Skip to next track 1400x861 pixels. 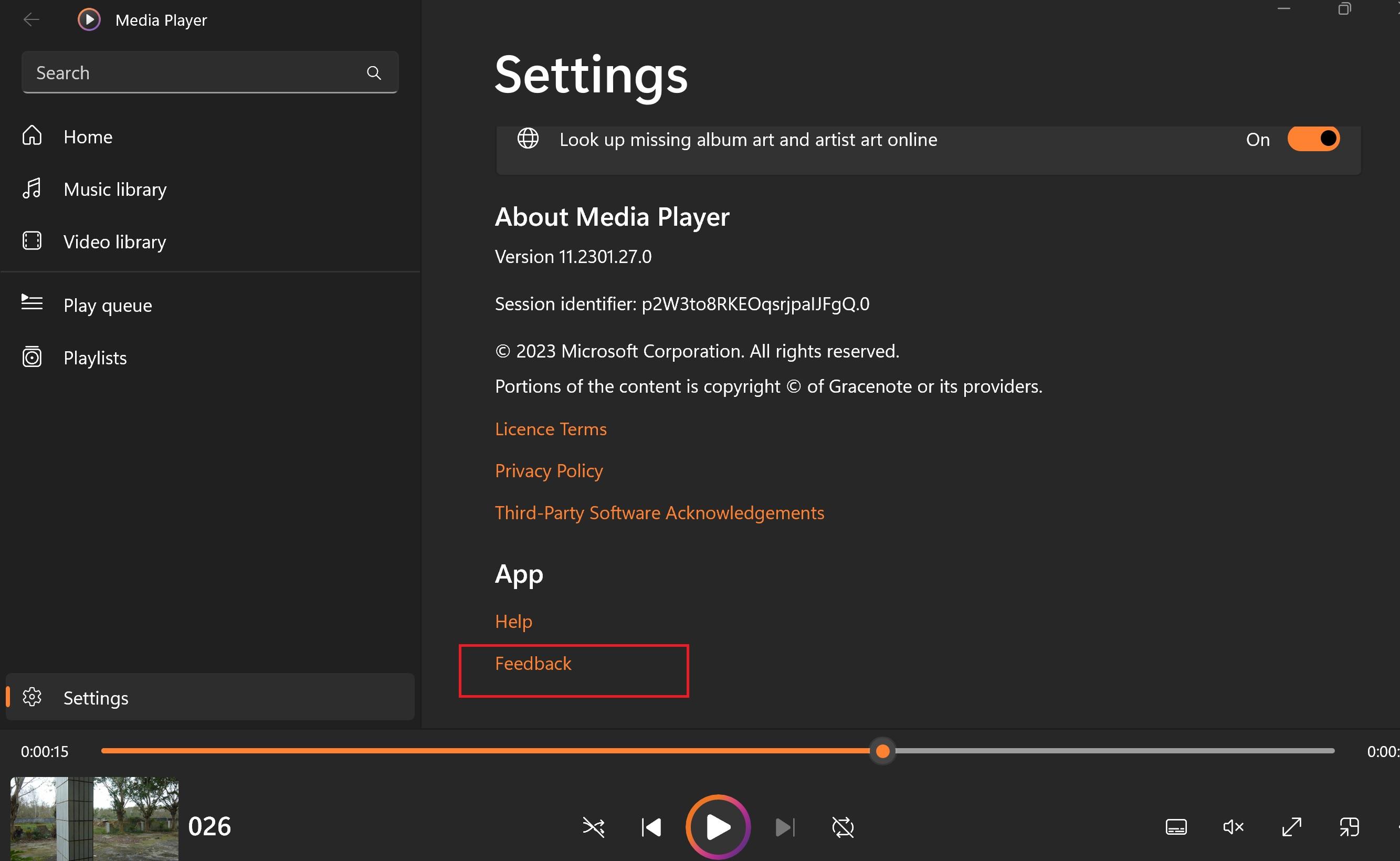[784, 826]
